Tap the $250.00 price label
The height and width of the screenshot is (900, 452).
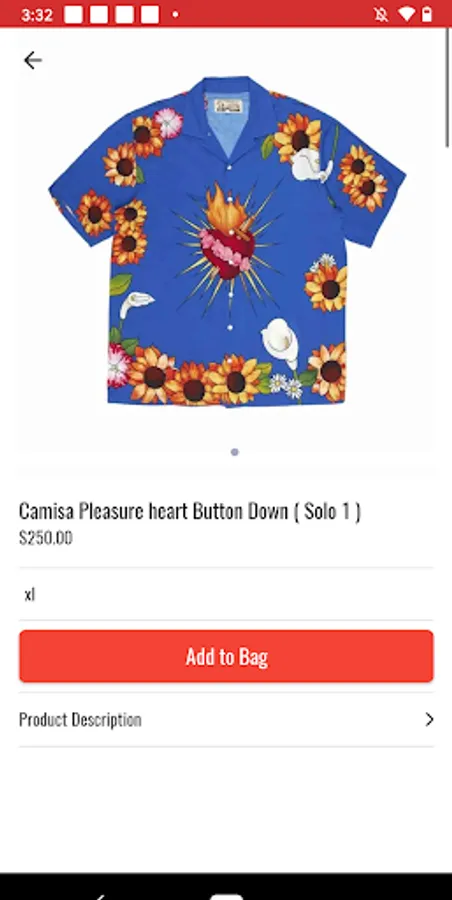coord(46,538)
